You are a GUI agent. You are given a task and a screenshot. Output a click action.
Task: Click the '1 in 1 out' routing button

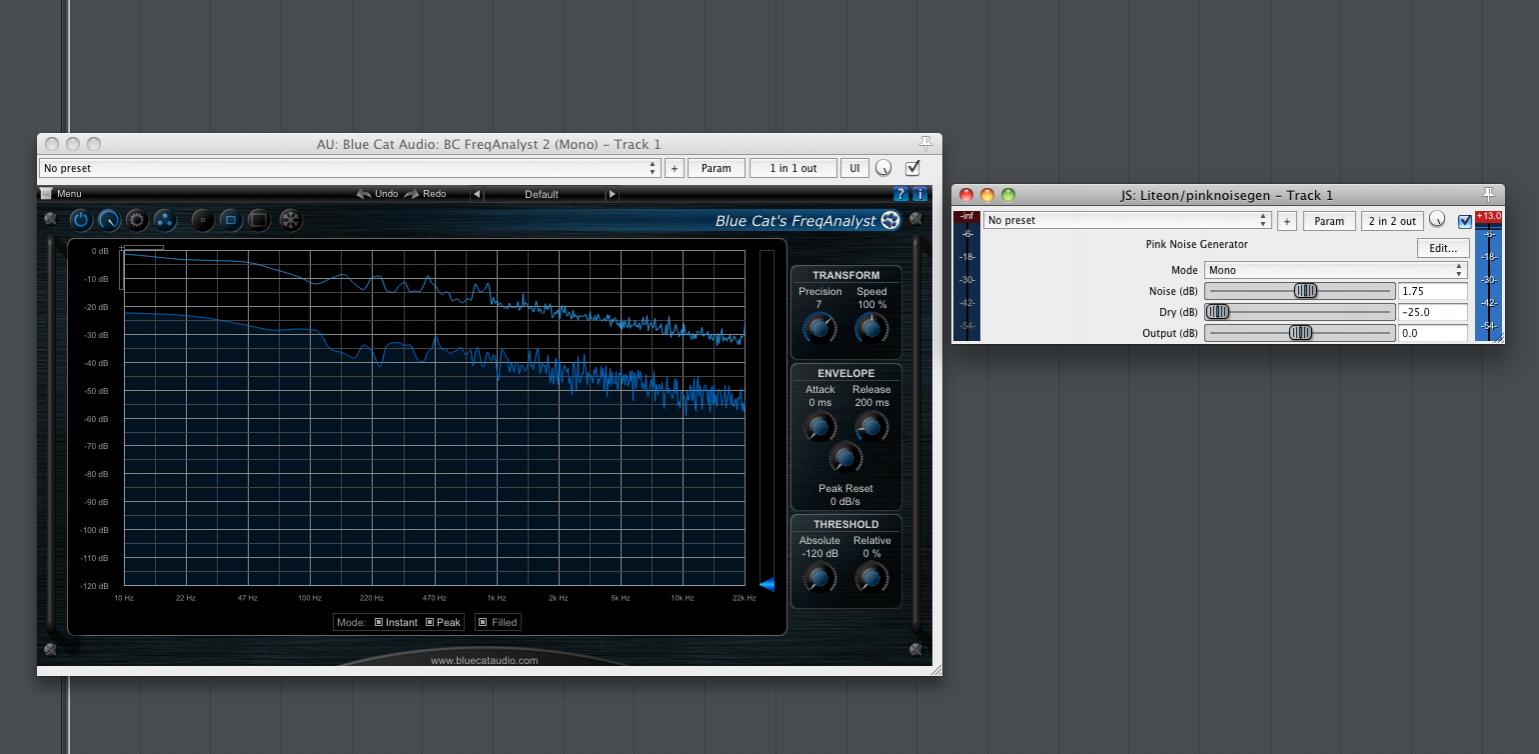tap(793, 168)
